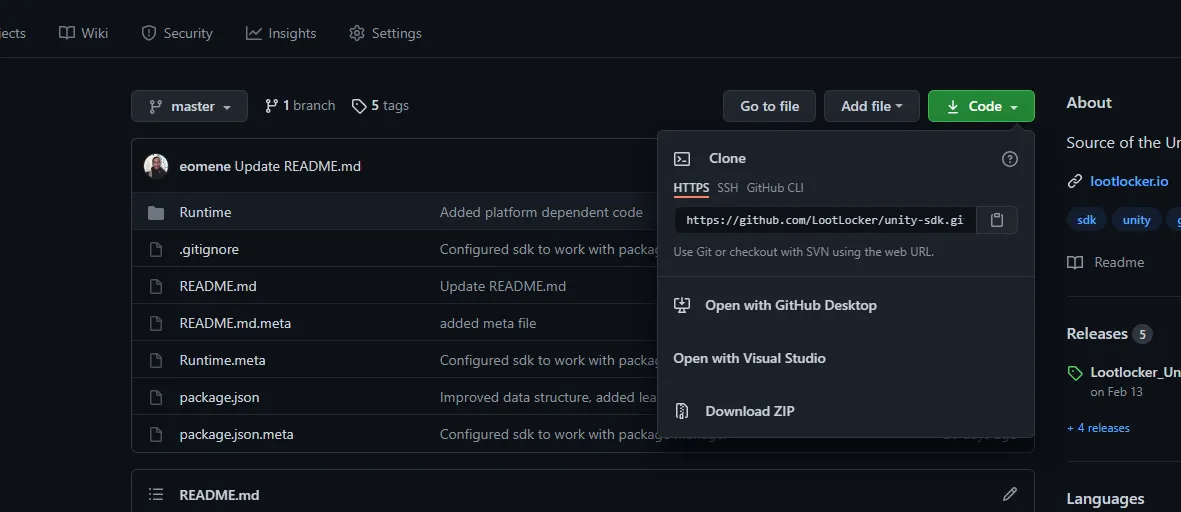Open the README.md.meta file
The image size is (1181, 512).
pyautogui.click(x=235, y=323)
